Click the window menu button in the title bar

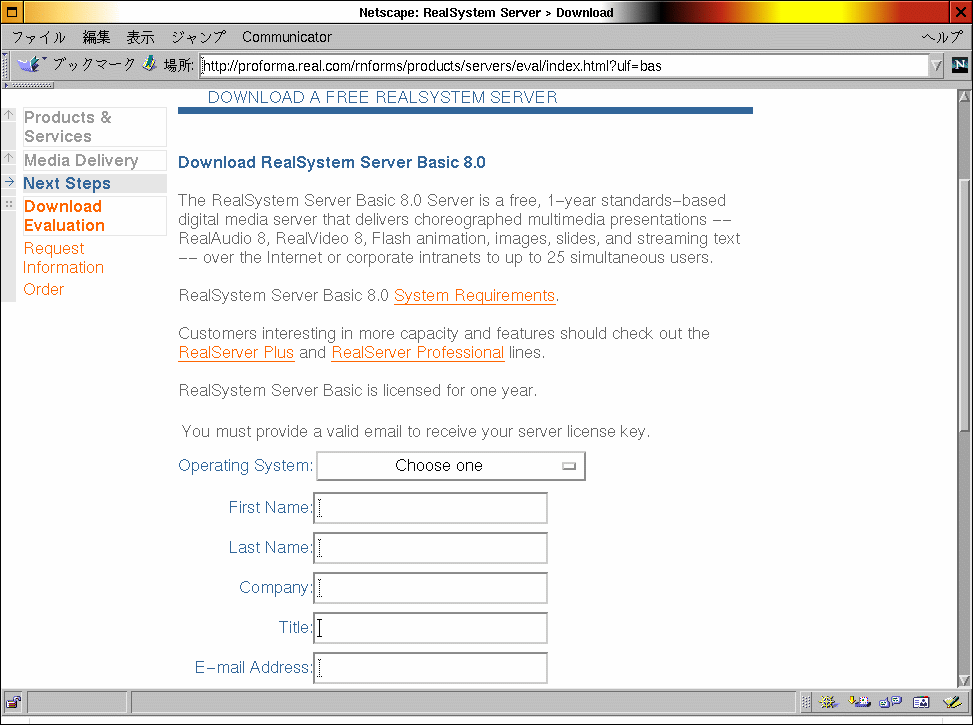[x=12, y=12]
